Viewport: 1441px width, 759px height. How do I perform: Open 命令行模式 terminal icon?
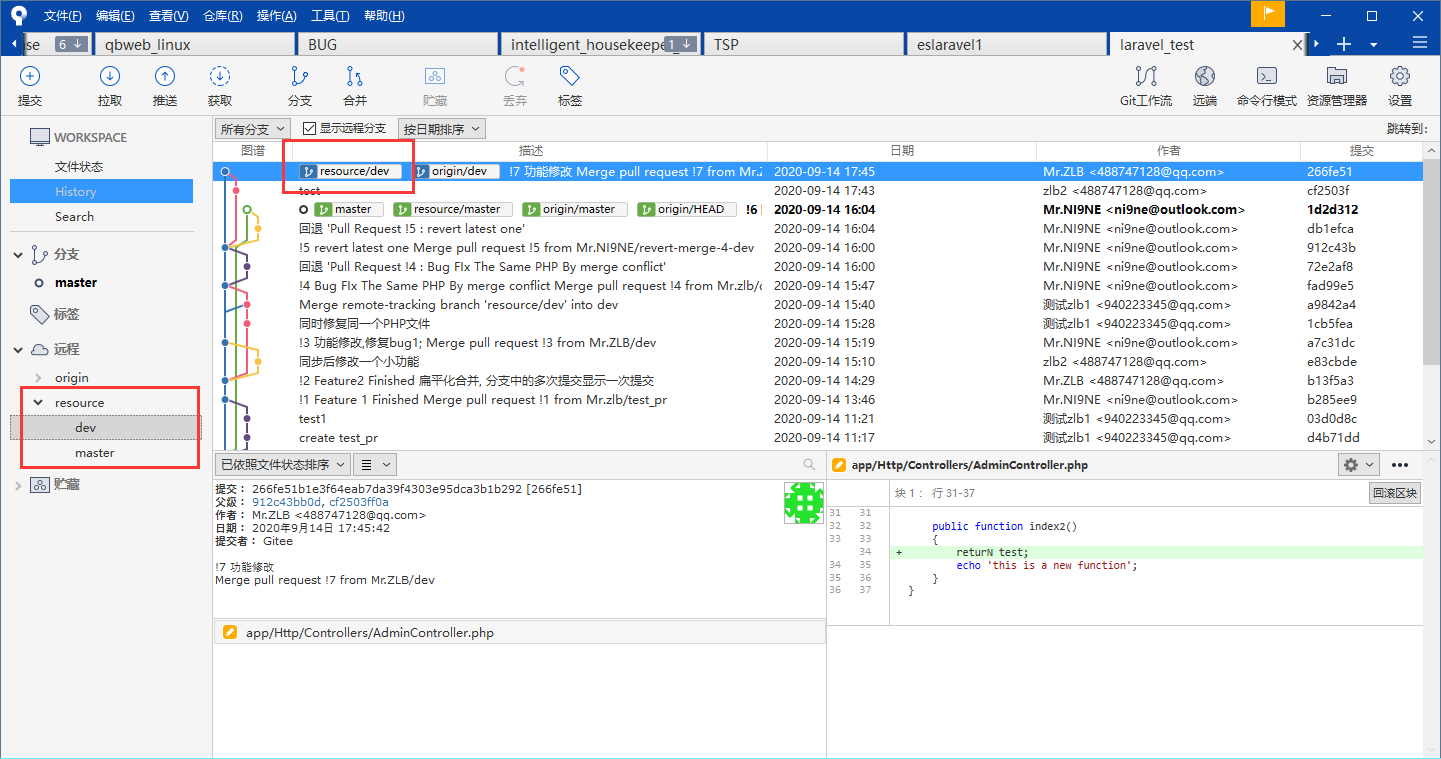[x=1266, y=77]
